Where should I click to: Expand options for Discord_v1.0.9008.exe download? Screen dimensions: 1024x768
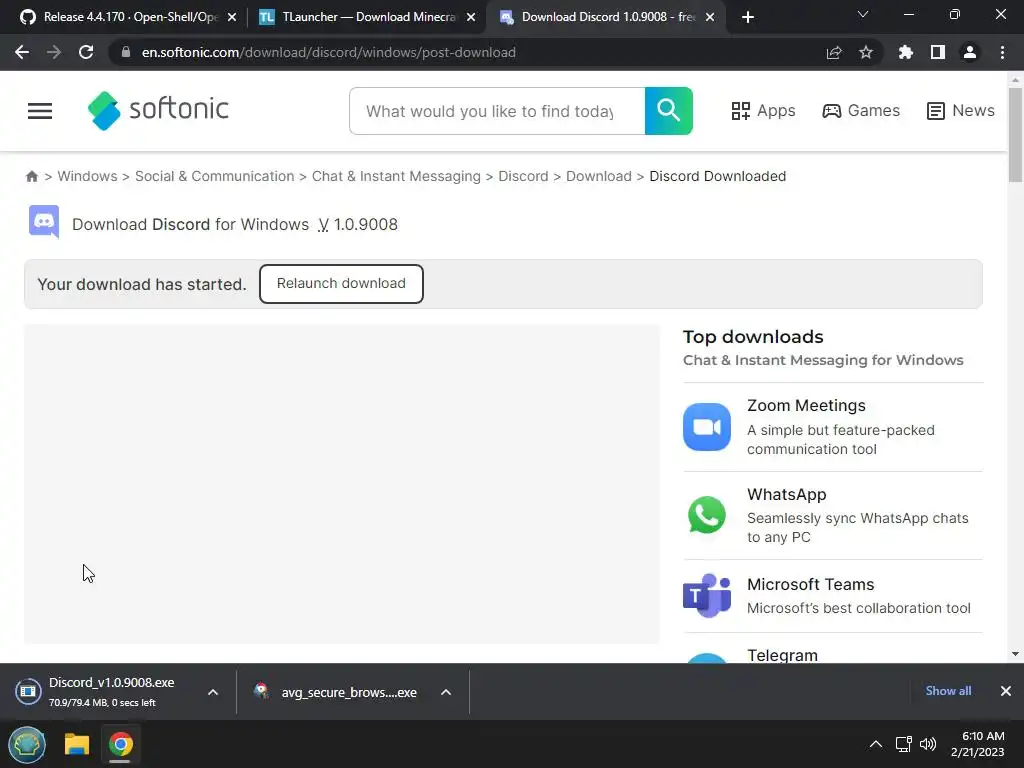click(x=213, y=692)
